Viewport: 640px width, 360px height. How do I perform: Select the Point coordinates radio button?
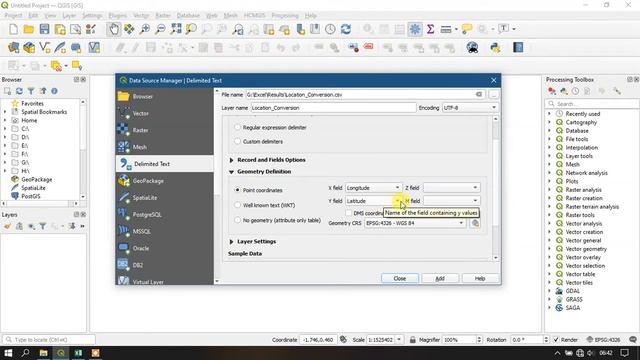[x=238, y=190]
